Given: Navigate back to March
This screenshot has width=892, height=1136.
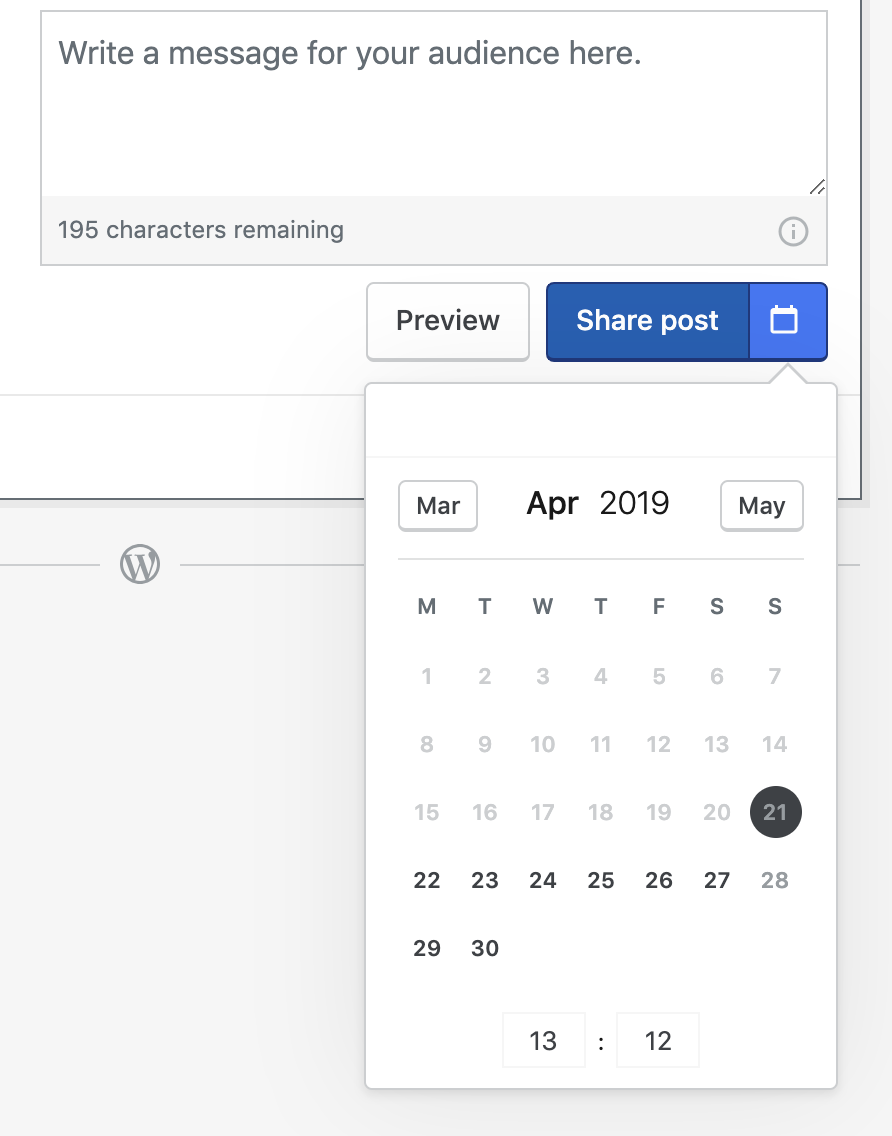Looking at the screenshot, I should pos(437,505).
